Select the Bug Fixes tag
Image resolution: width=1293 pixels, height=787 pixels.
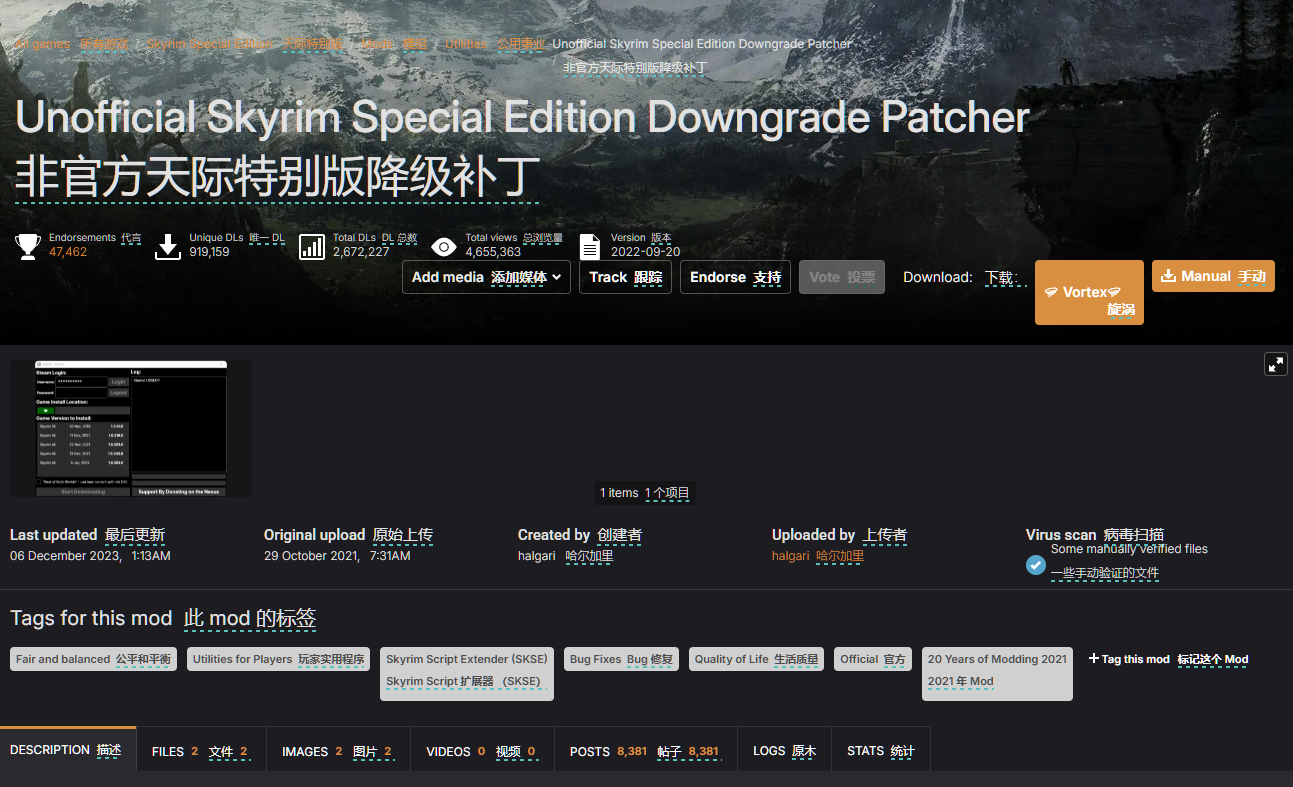[x=621, y=659]
